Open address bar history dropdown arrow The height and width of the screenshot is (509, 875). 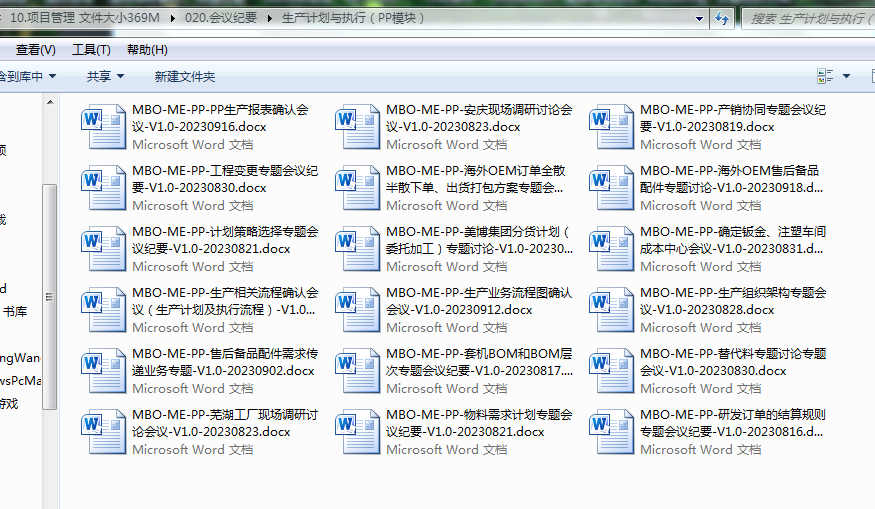[701, 18]
